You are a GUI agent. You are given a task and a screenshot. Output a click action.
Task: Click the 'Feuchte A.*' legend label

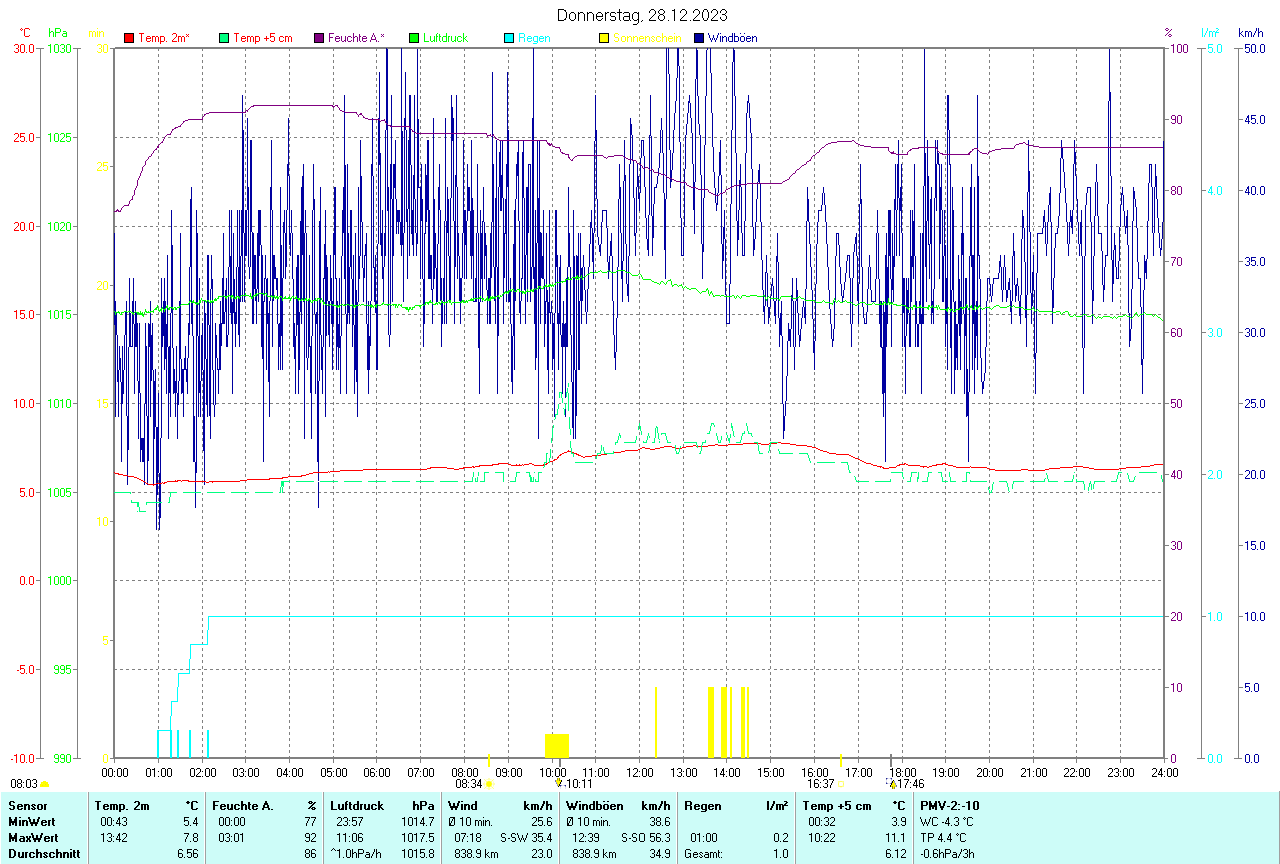pyautogui.click(x=356, y=38)
